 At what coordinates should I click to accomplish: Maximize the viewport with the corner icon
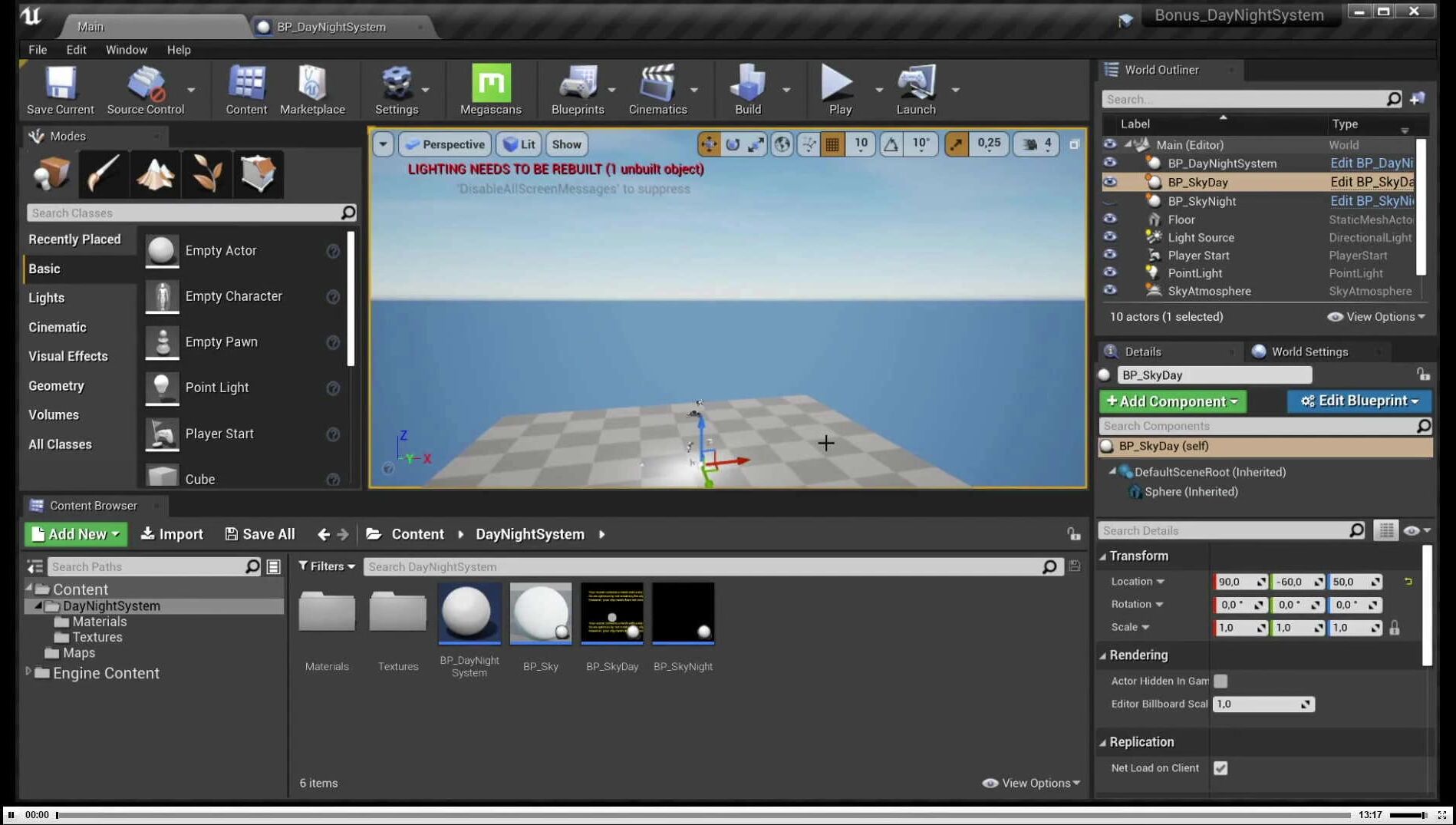pos(1074,144)
